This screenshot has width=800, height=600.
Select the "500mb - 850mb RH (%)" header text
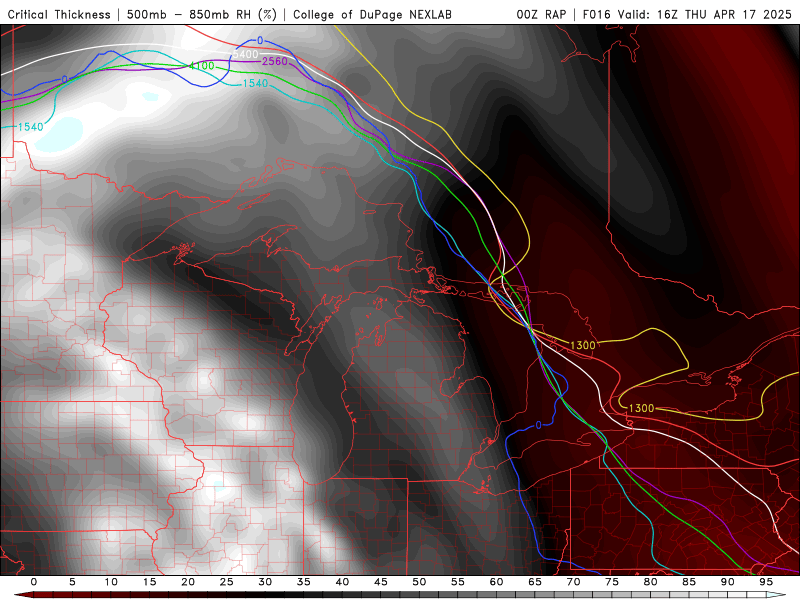click(x=202, y=14)
